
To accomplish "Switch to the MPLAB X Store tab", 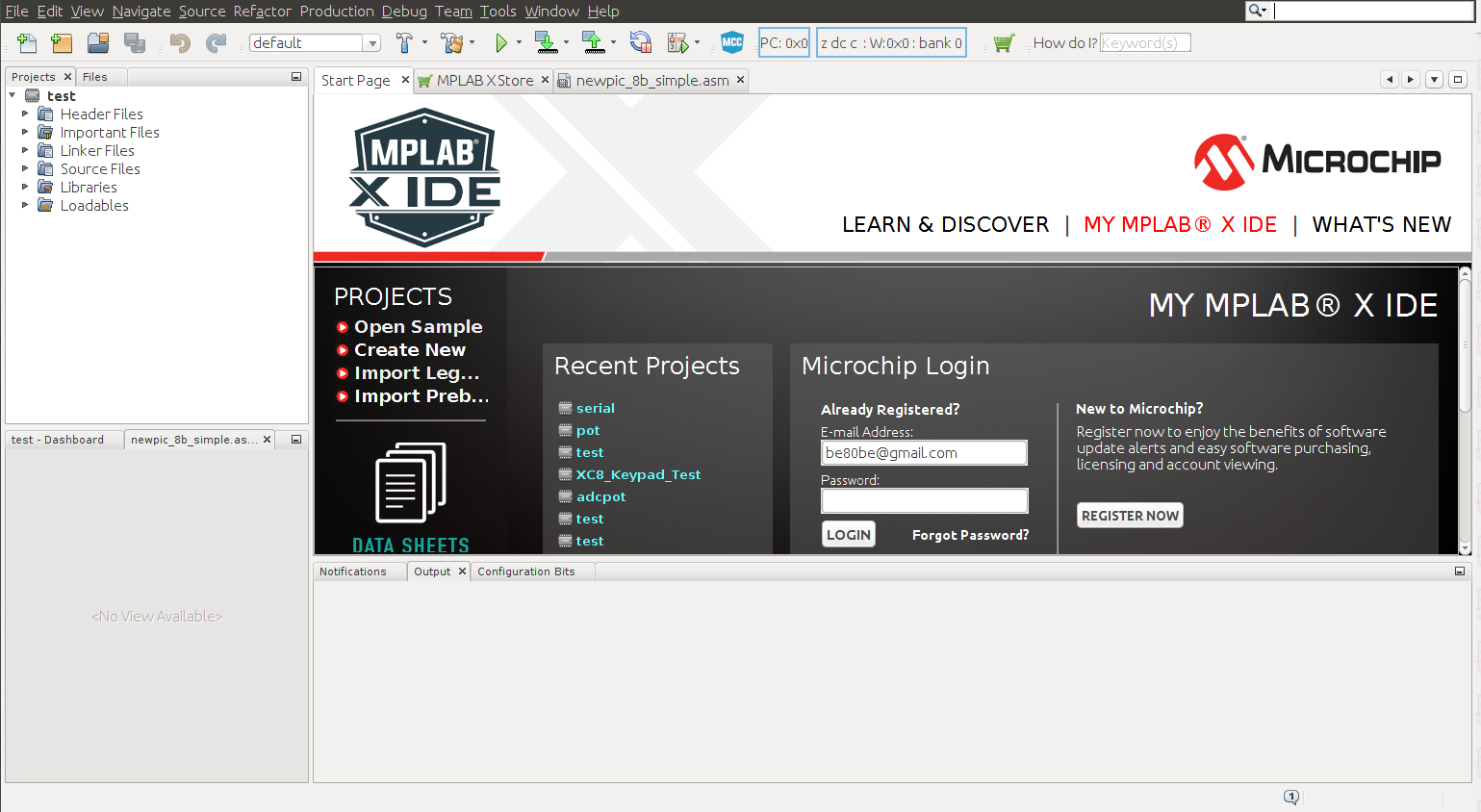I will click(x=484, y=81).
